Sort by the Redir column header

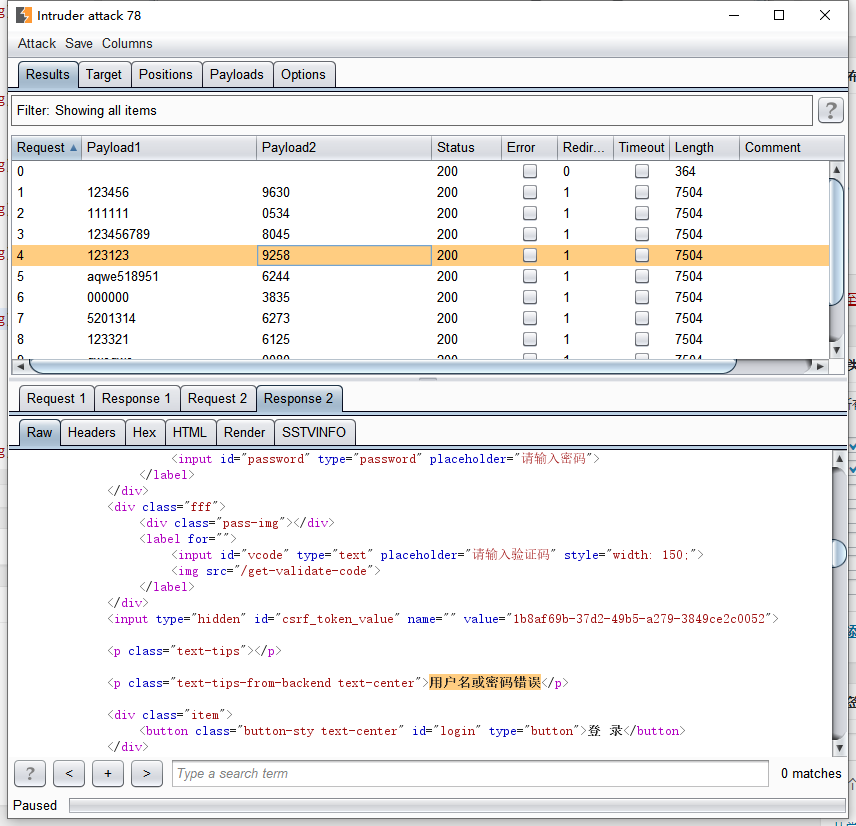pyautogui.click(x=585, y=147)
